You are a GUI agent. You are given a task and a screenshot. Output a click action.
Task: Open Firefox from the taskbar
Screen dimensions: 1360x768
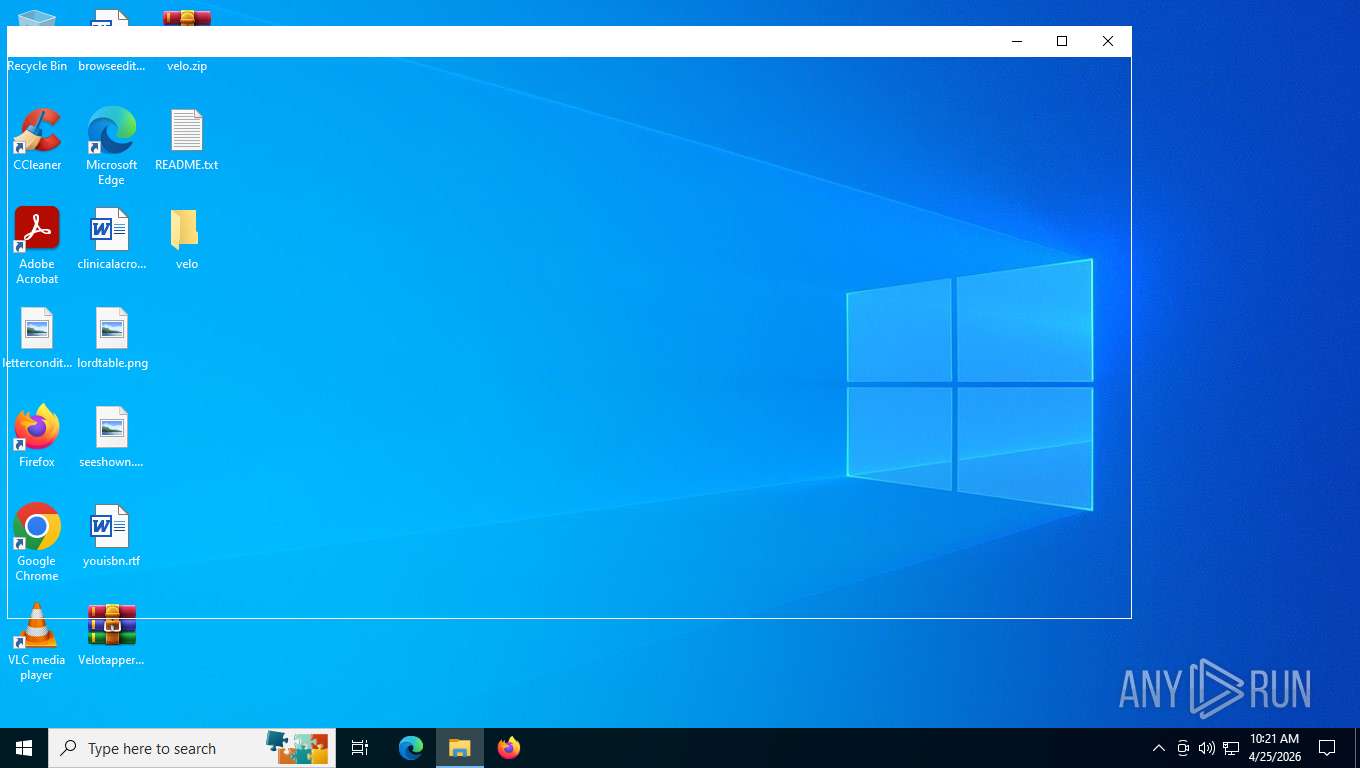508,748
